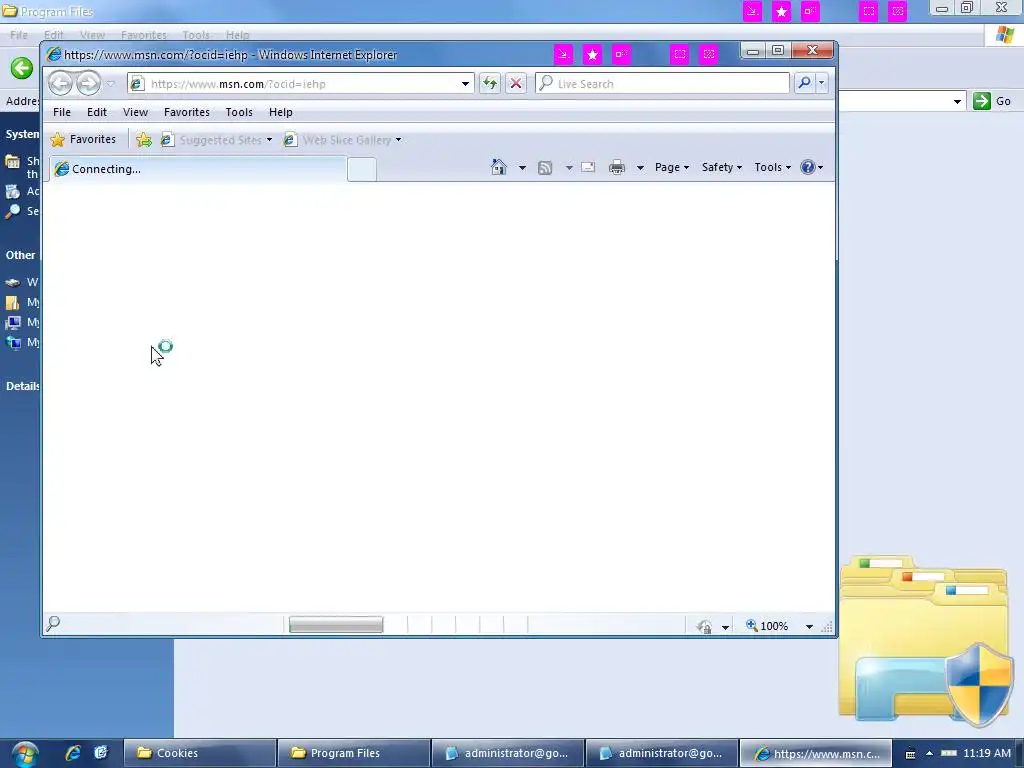This screenshot has height=768, width=1024.
Task: Go back with the IE Back arrow
Action: [61, 84]
